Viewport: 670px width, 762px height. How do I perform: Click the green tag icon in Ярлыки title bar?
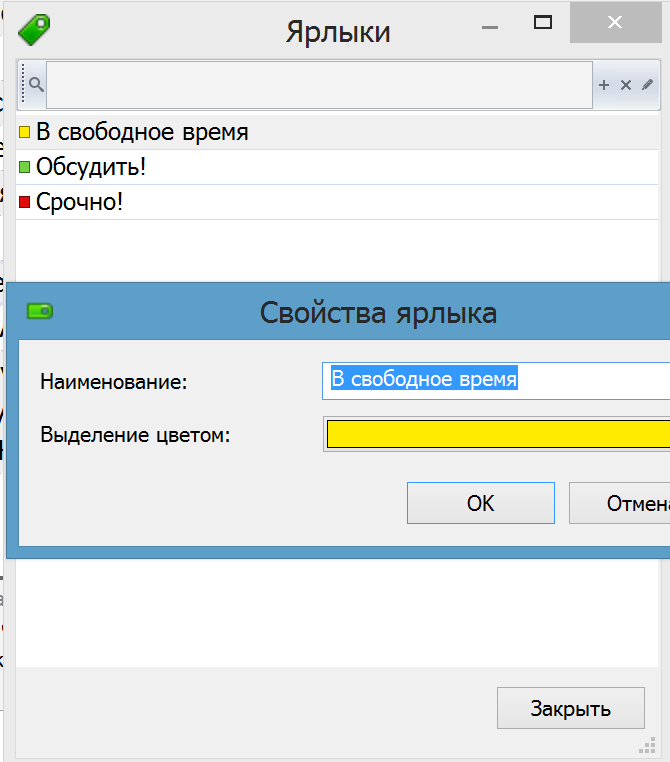tap(35, 29)
